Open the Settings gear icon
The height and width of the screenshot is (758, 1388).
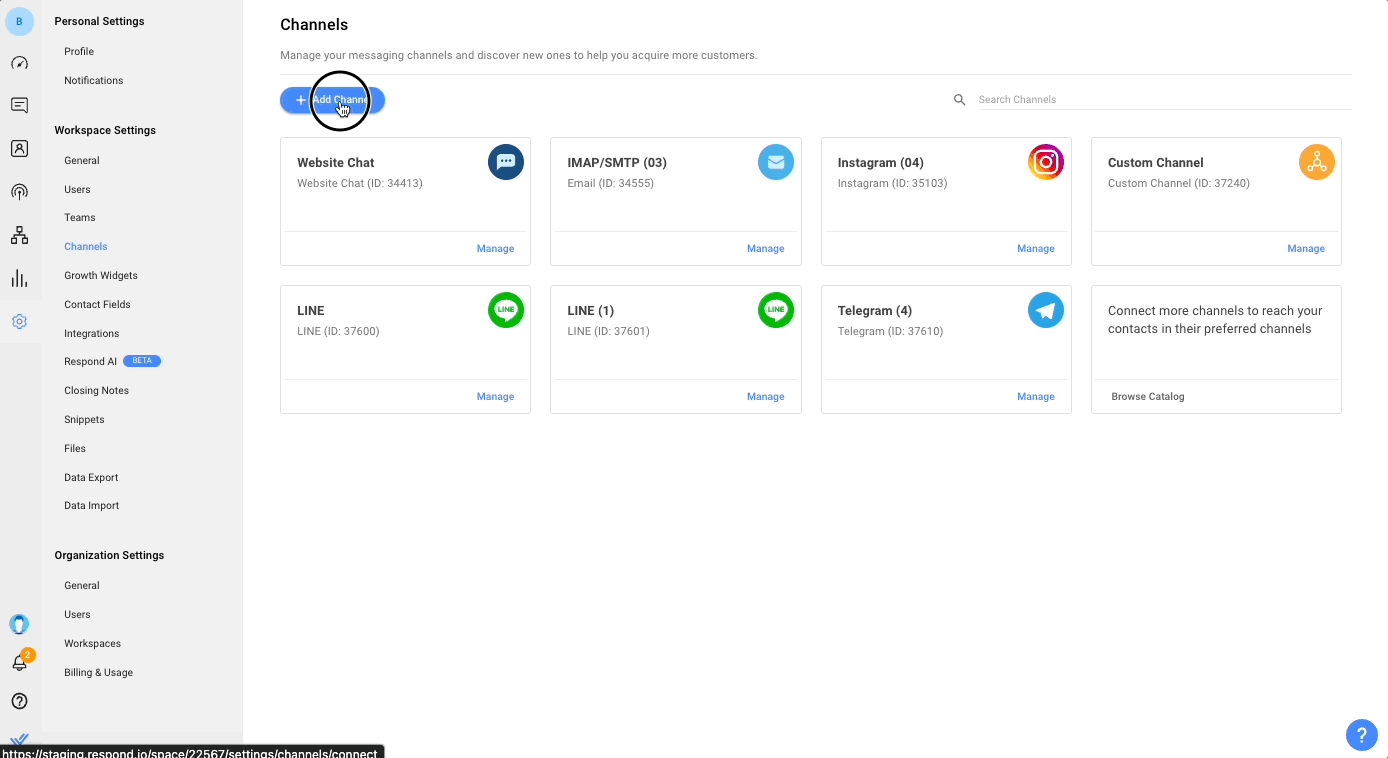20,321
